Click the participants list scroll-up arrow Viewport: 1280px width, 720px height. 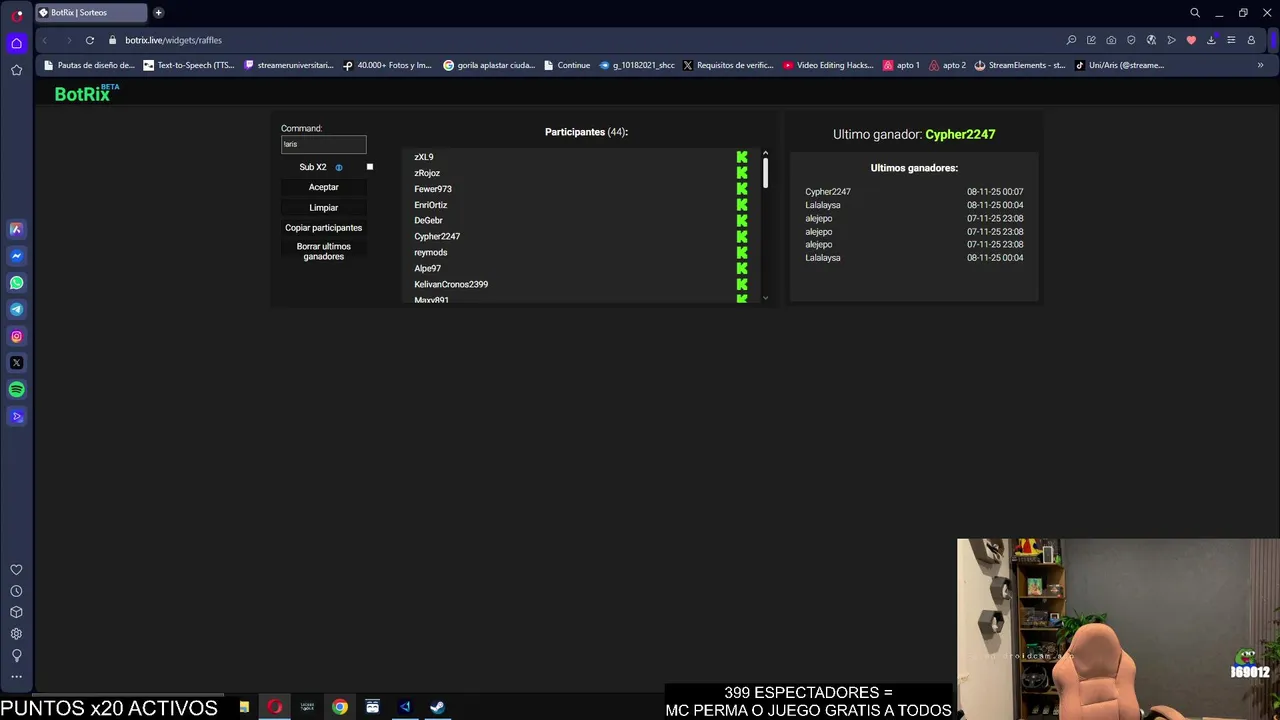pos(765,154)
